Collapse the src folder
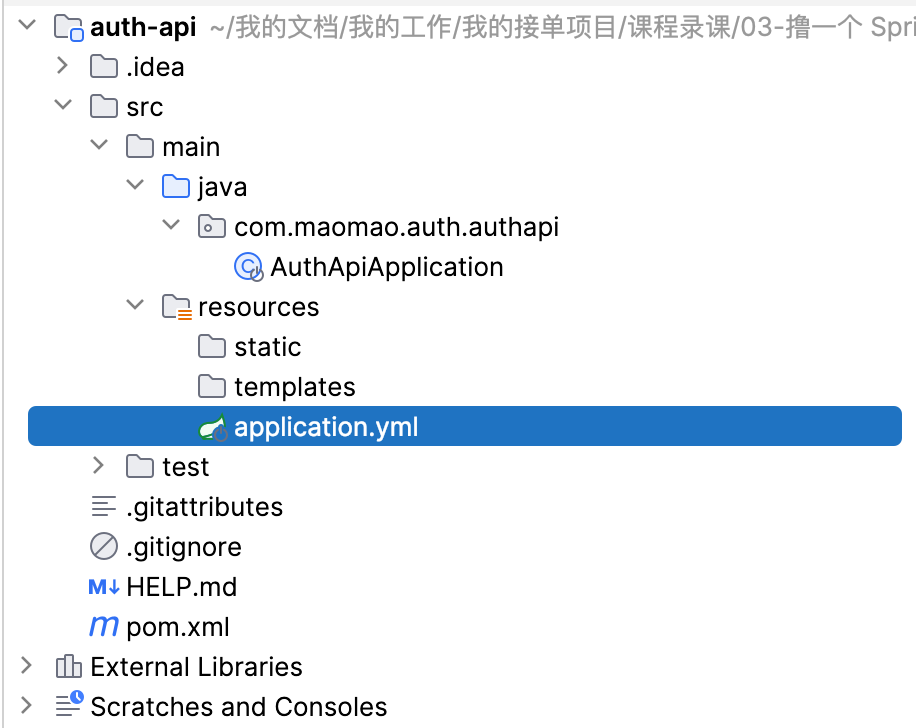The image size is (916, 728). pyautogui.click(x=63, y=107)
